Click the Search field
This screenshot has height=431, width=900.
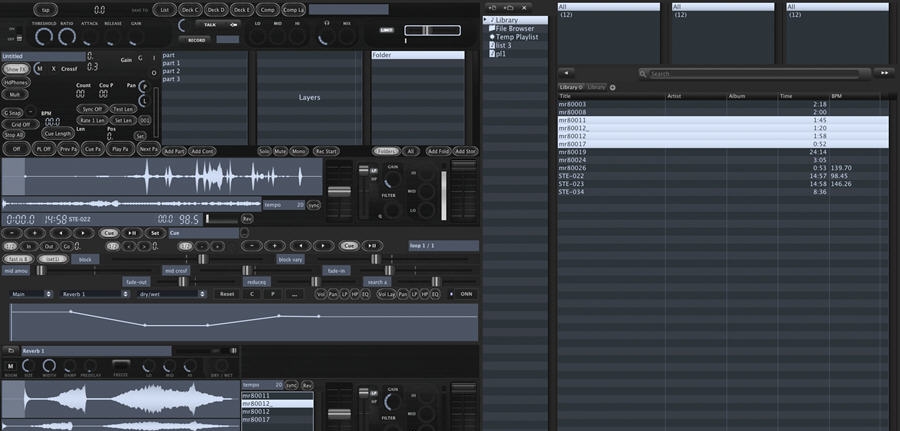point(754,73)
